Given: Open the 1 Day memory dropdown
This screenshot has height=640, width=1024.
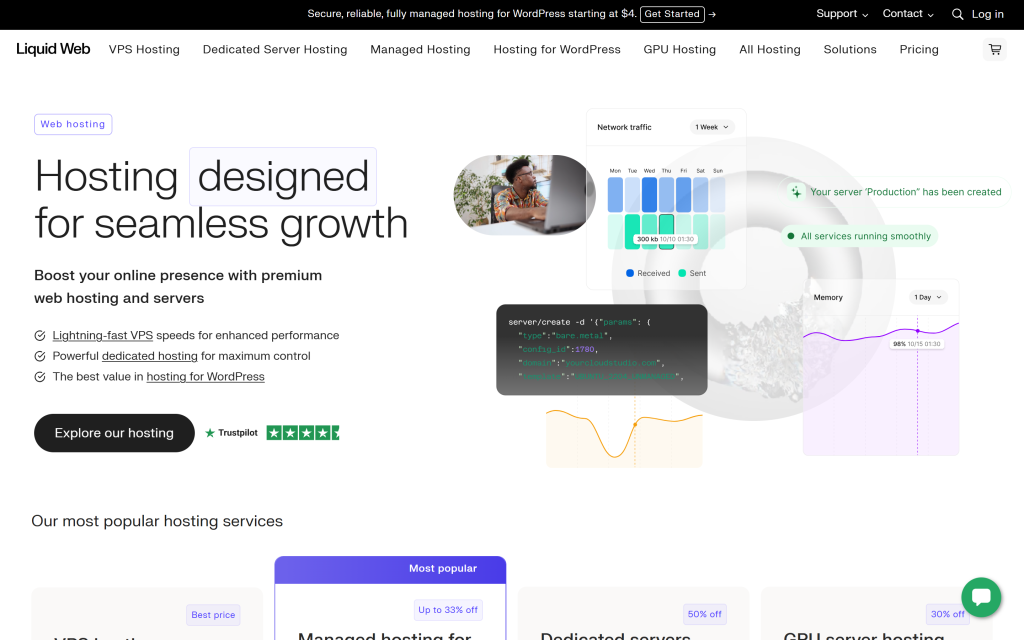Looking at the screenshot, I should (927, 297).
